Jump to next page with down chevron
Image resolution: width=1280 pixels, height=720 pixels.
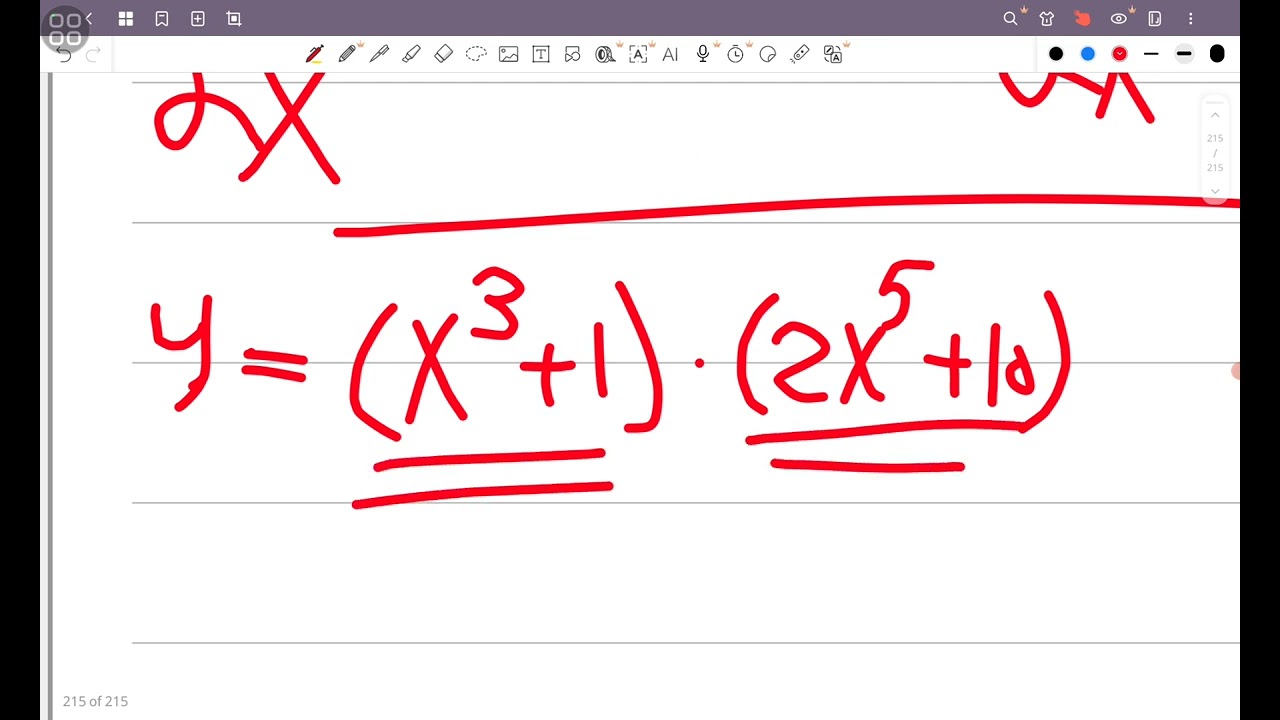pyautogui.click(x=1215, y=190)
